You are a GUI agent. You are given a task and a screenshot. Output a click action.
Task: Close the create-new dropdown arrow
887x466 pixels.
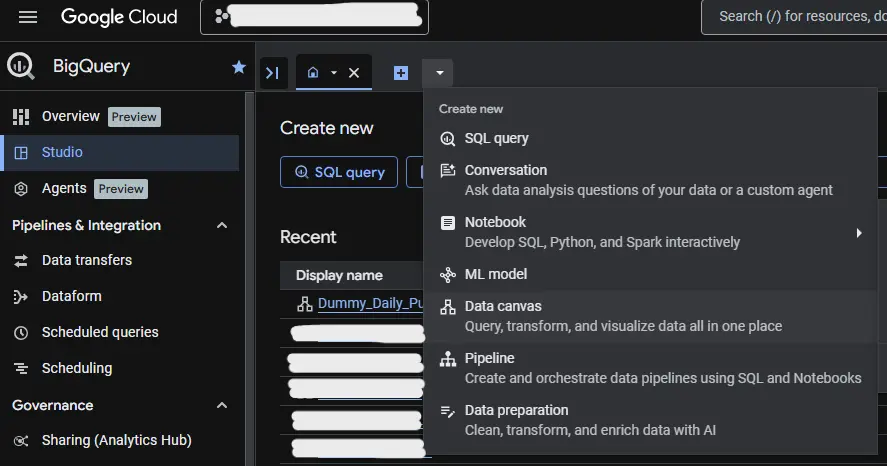click(439, 73)
